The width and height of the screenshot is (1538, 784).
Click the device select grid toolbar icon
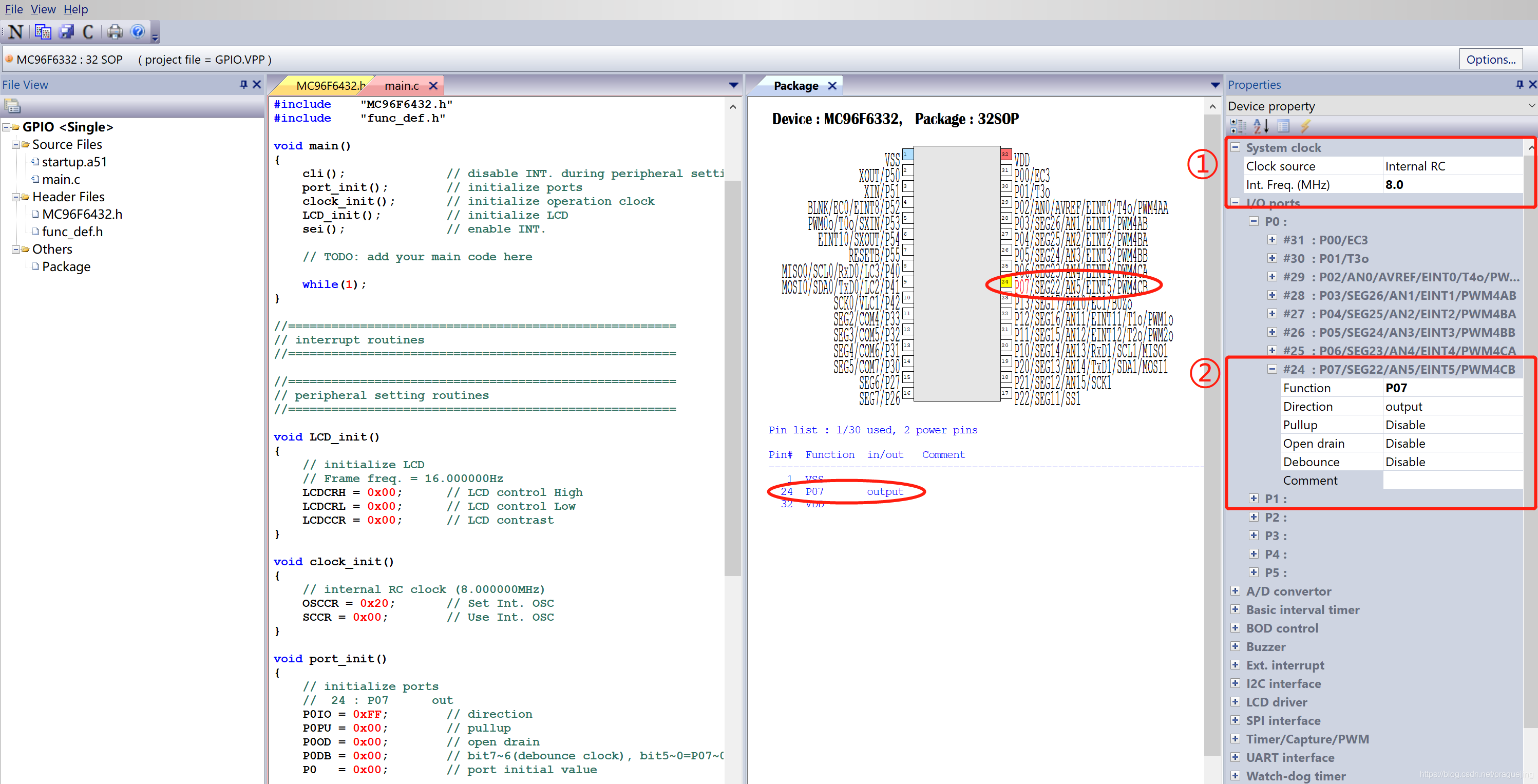pyautogui.click(x=43, y=32)
